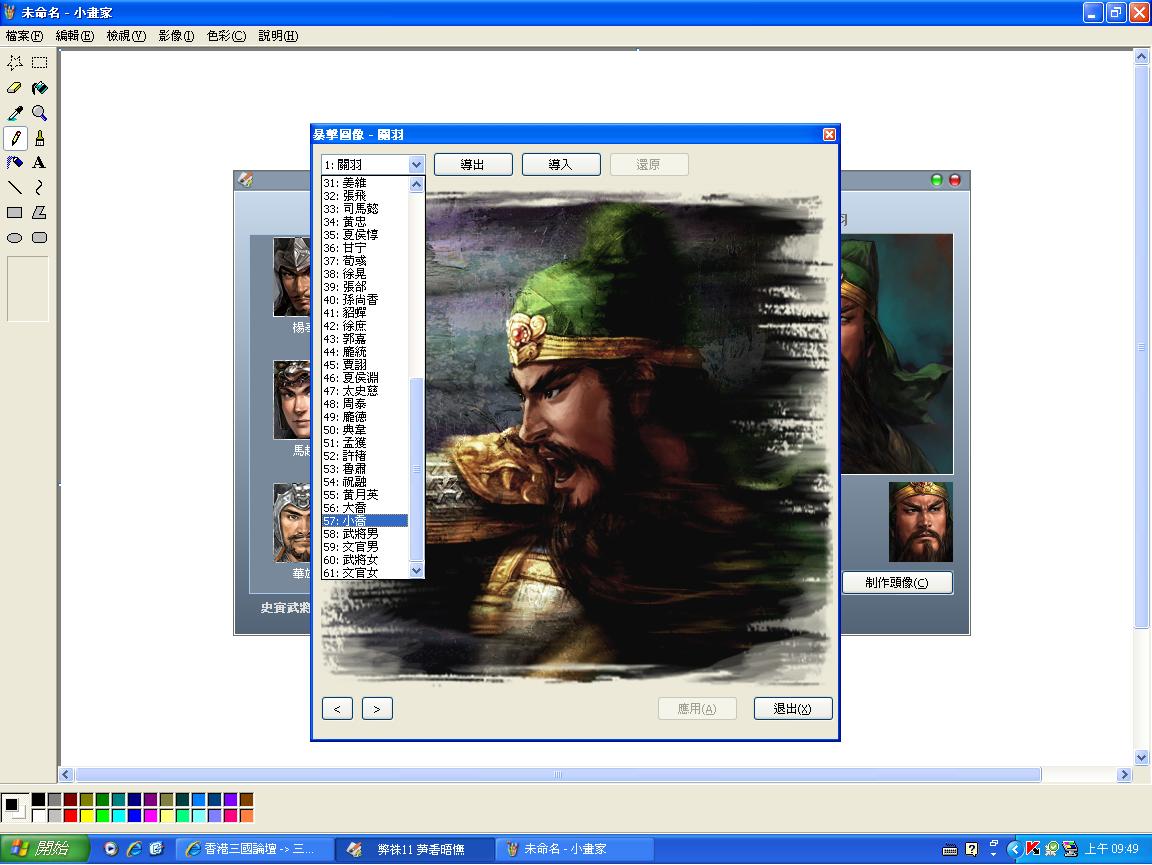Open the 編輯(E) menu
The height and width of the screenshot is (865, 1152).
coord(75,36)
